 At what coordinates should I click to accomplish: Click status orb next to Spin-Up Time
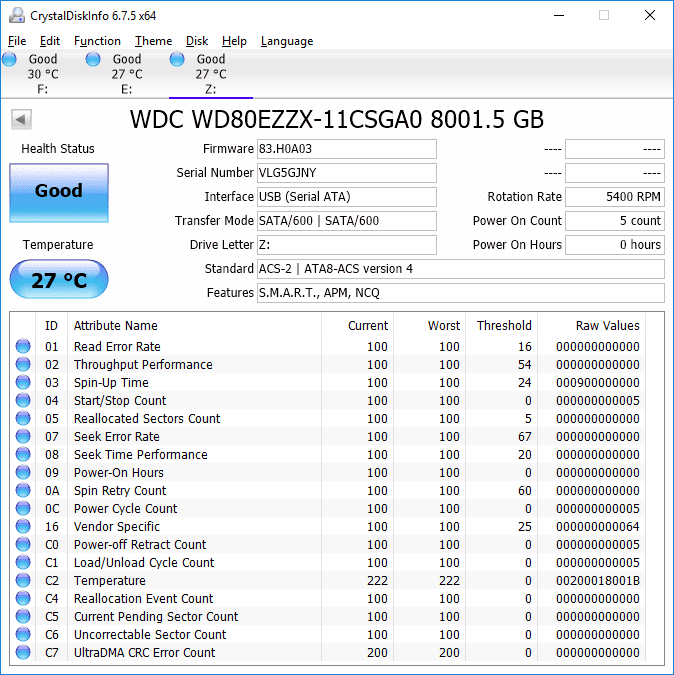tap(23, 383)
